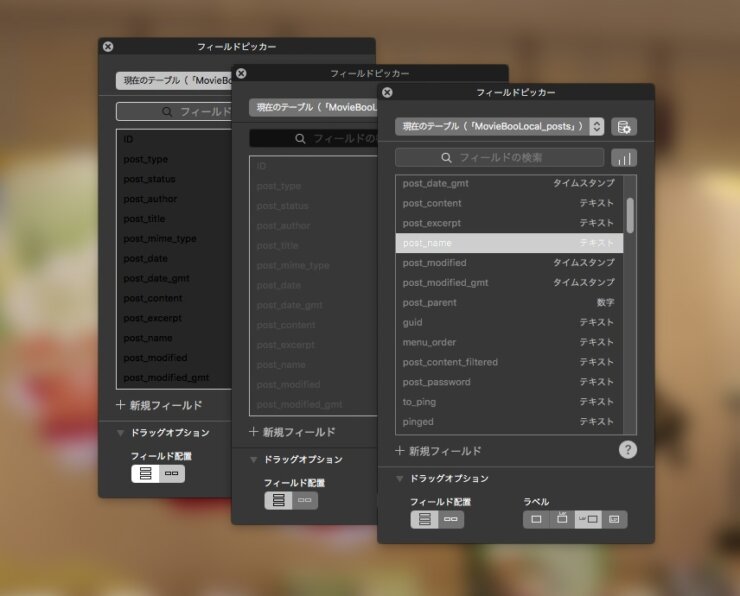Screen dimensions: 740x596
Task: Select post_name in middle window list
Action: tap(313, 364)
